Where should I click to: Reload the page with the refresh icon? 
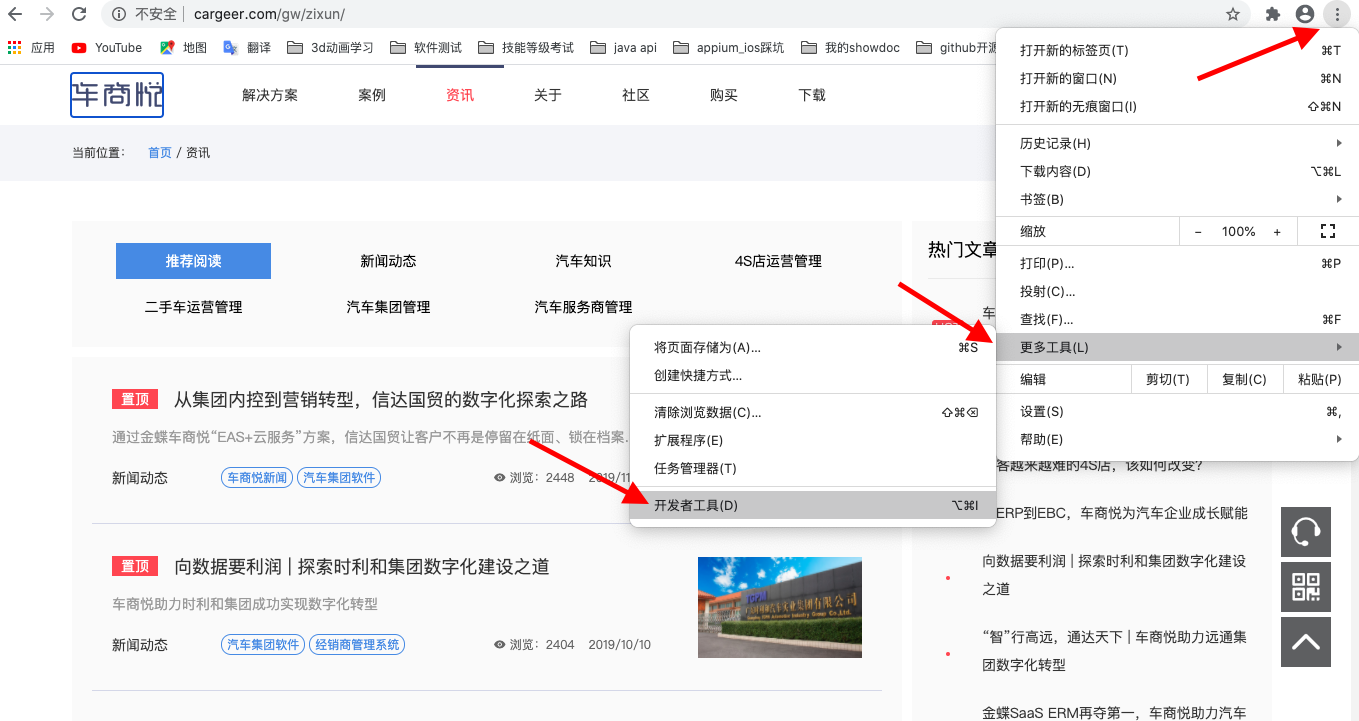click(79, 15)
